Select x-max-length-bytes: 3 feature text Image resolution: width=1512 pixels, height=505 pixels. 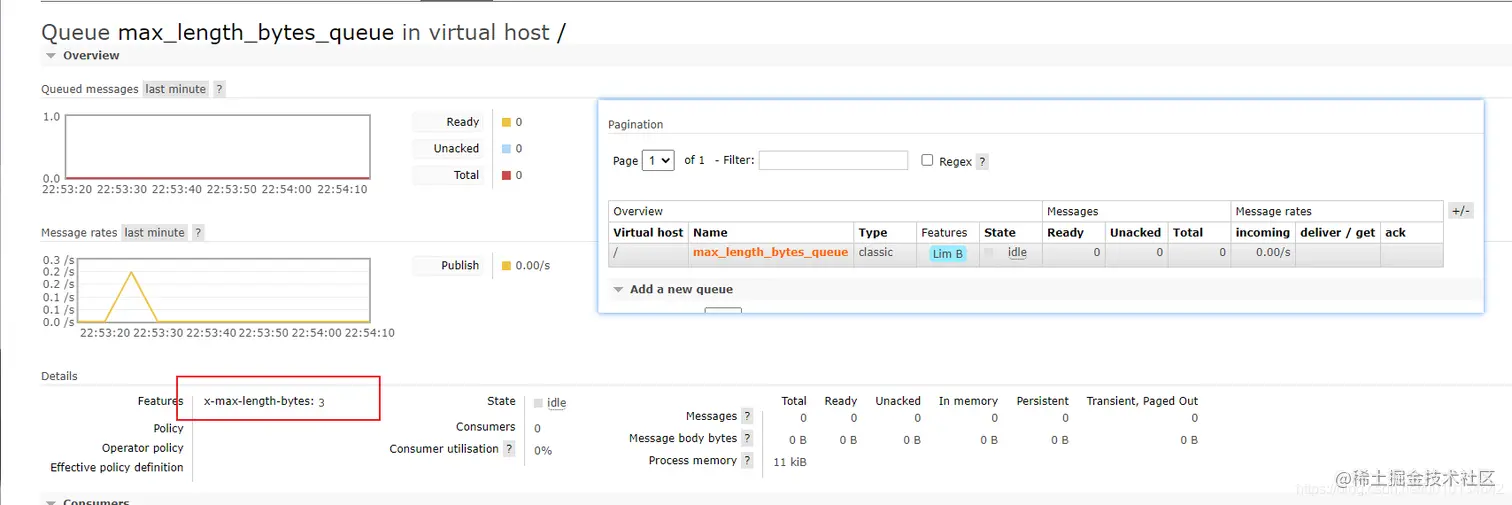264,402
